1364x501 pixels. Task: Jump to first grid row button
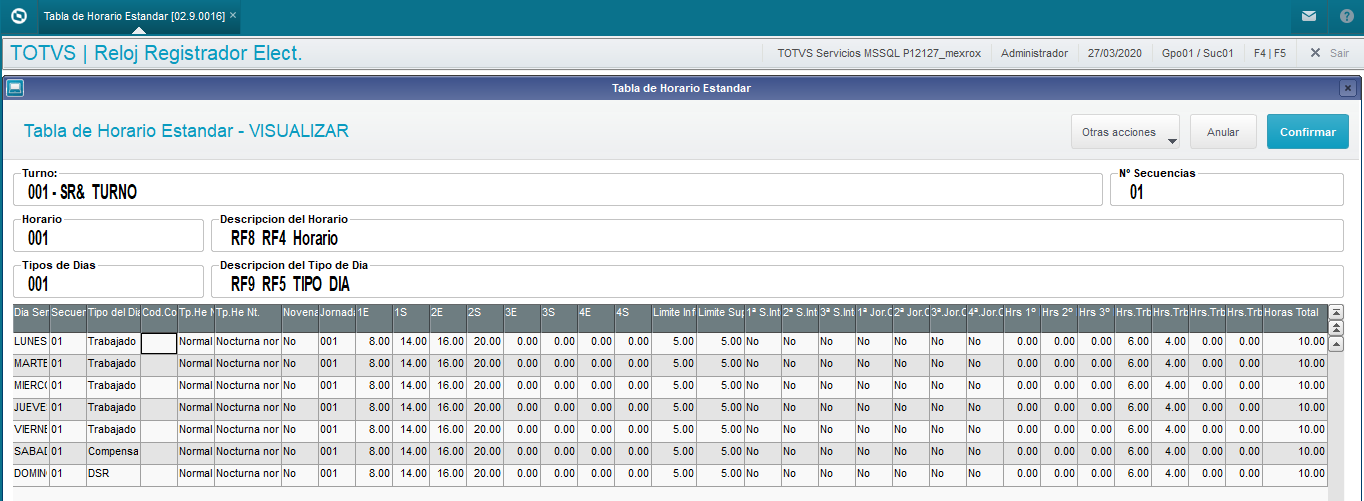1336,312
